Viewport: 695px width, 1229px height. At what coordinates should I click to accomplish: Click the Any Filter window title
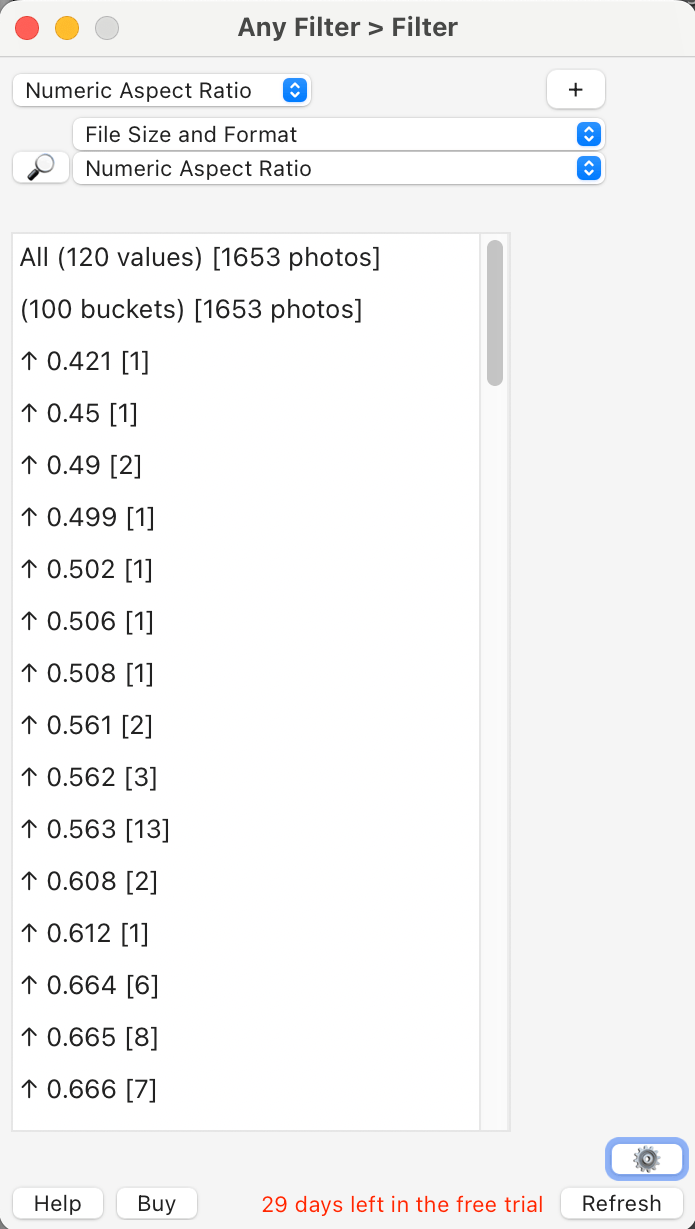click(347, 27)
